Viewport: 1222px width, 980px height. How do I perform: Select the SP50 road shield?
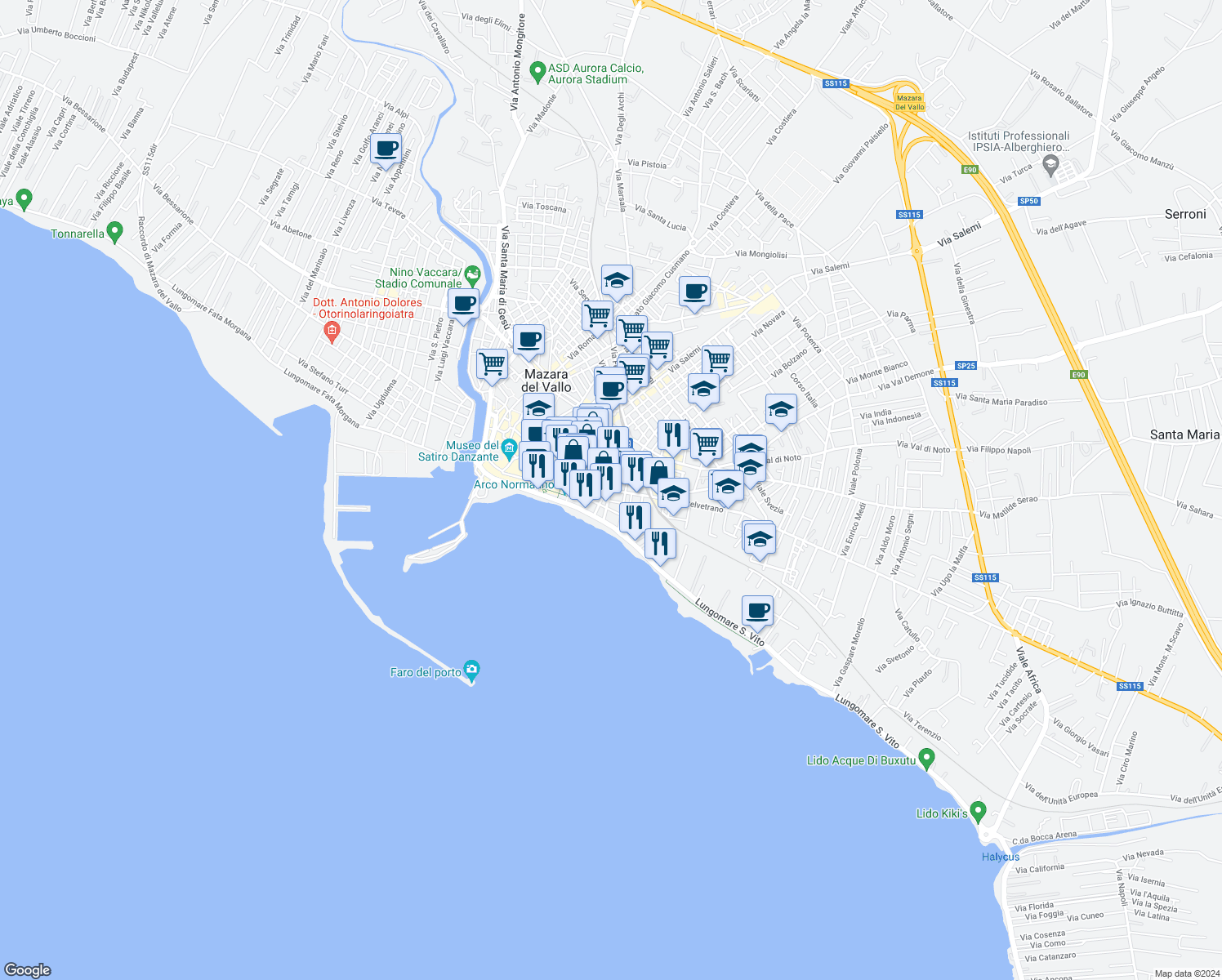1028,201
